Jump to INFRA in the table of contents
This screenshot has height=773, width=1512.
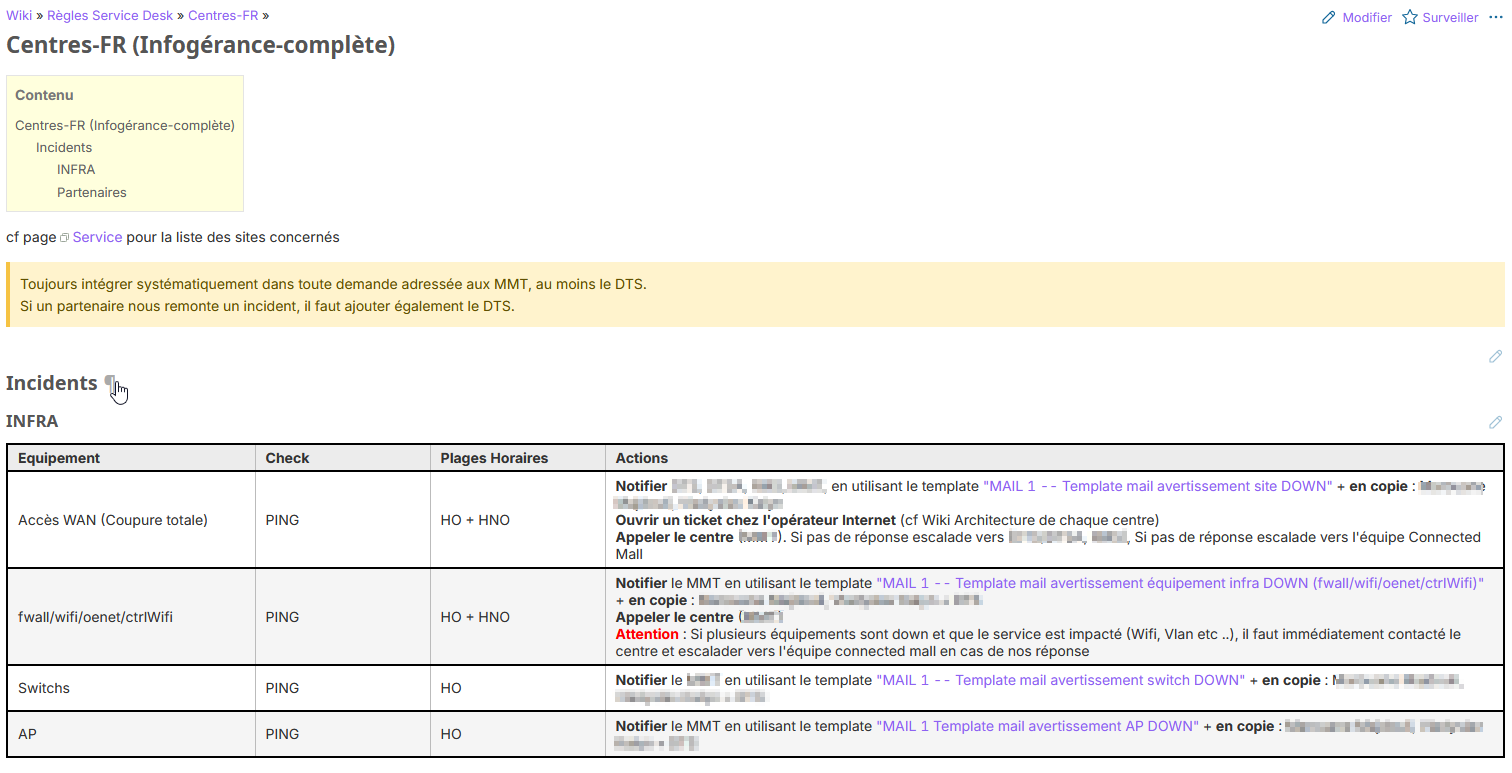pos(76,169)
